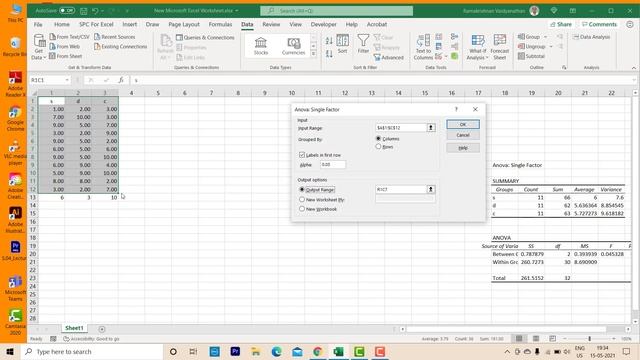Open Forecast Sheet tool
Viewport: 640px width, 360px height.
[x=500, y=47]
